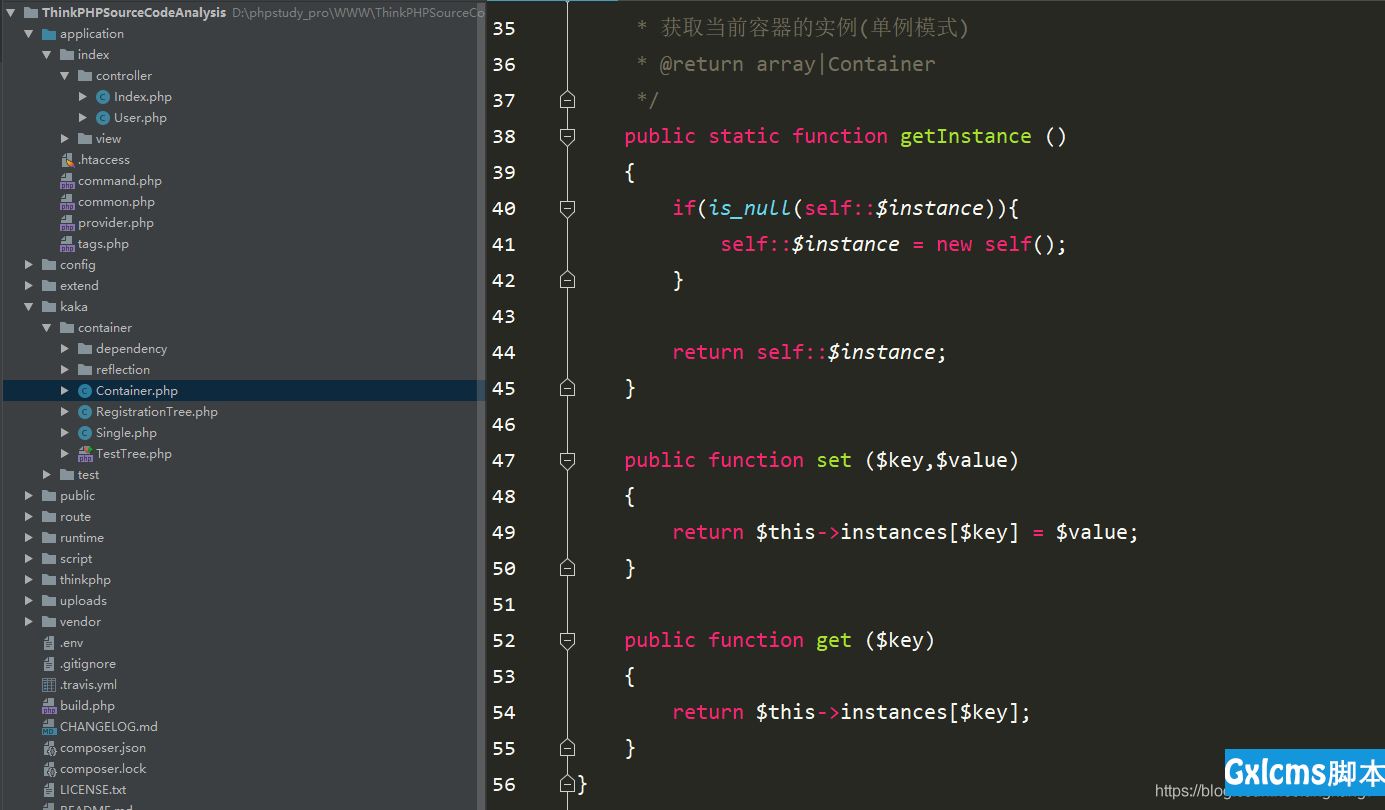Click the Single.php class icon
Viewport: 1385px width, 810px height.
click(x=85, y=433)
